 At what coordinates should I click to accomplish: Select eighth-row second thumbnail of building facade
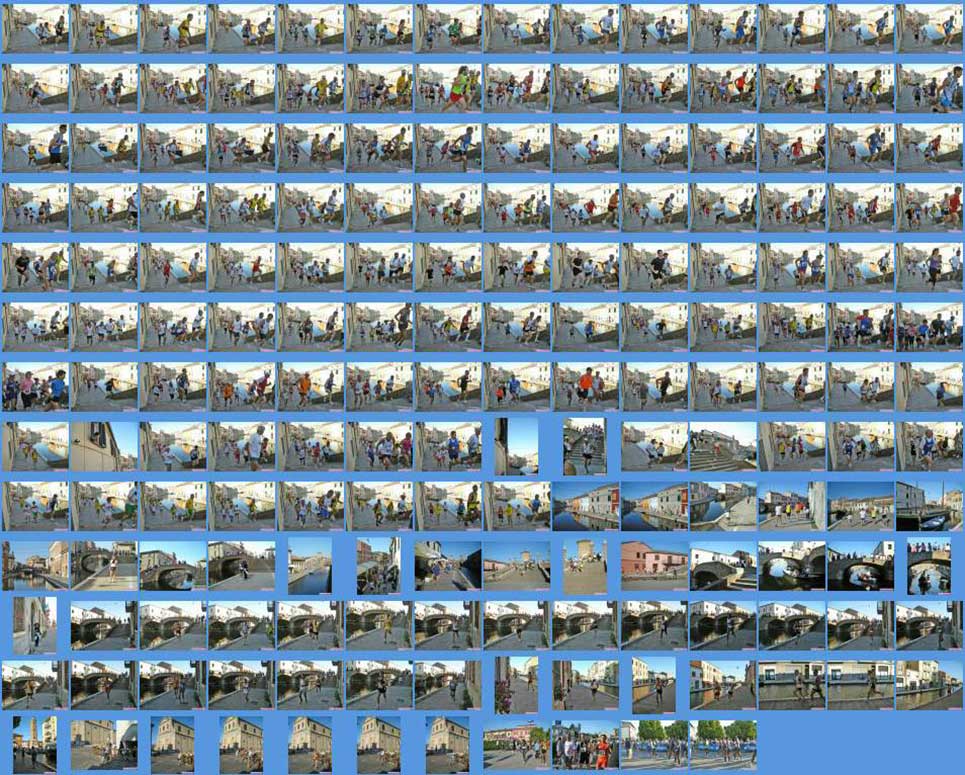click(x=105, y=446)
